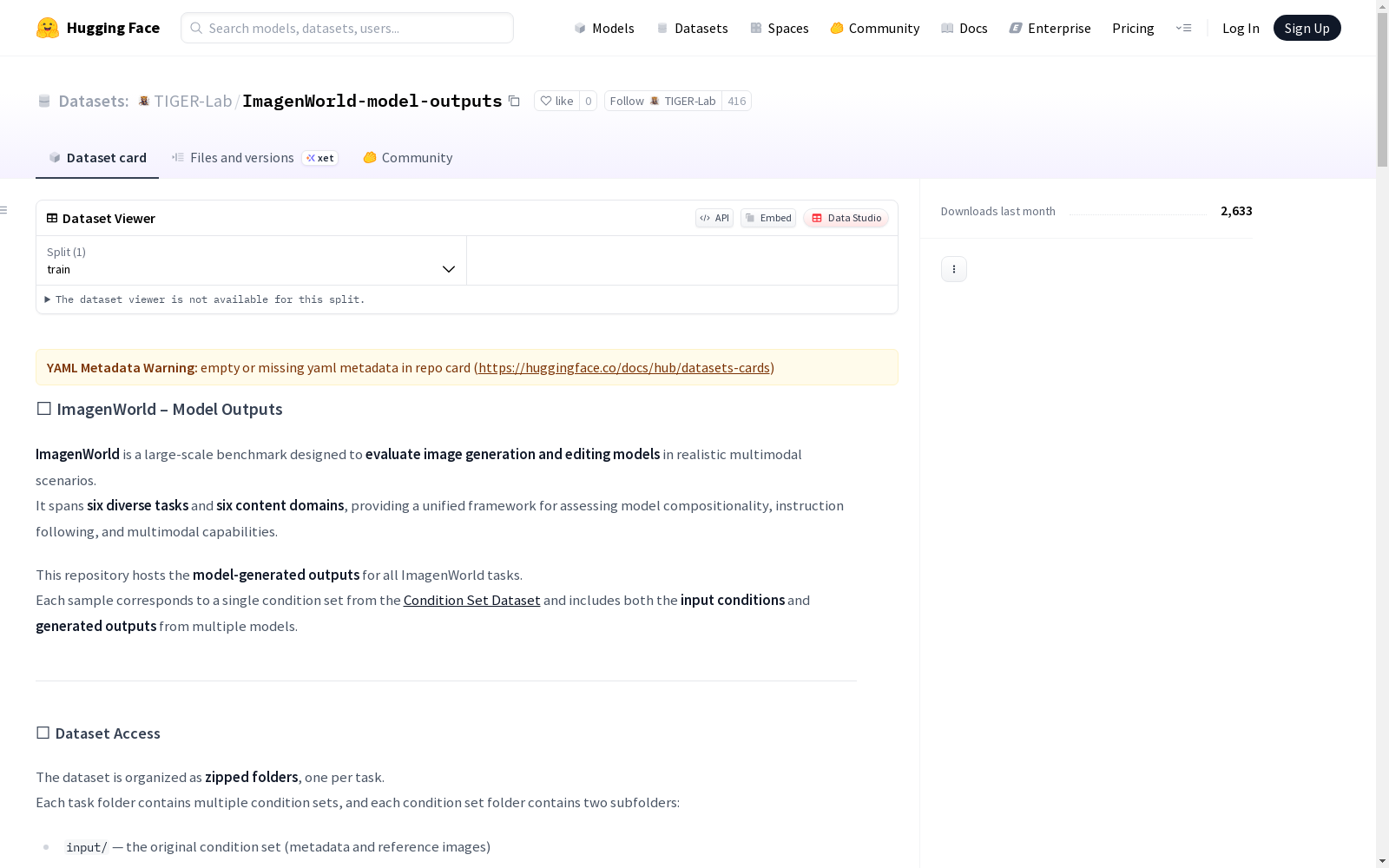Focus the search models and datasets field
The height and width of the screenshot is (868, 1389).
pos(347,28)
